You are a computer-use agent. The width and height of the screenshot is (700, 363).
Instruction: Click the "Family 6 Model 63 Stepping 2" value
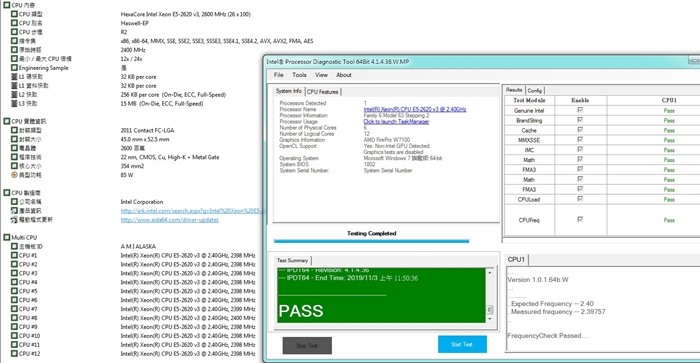coord(396,115)
